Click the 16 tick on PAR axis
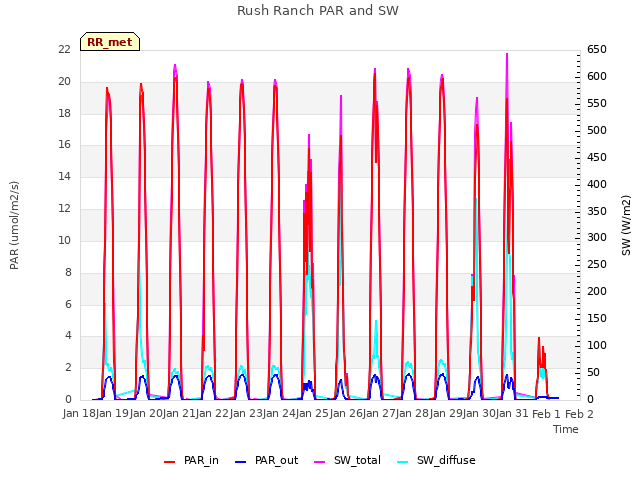Viewport: 640px width, 480px height. click(x=64, y=145)
